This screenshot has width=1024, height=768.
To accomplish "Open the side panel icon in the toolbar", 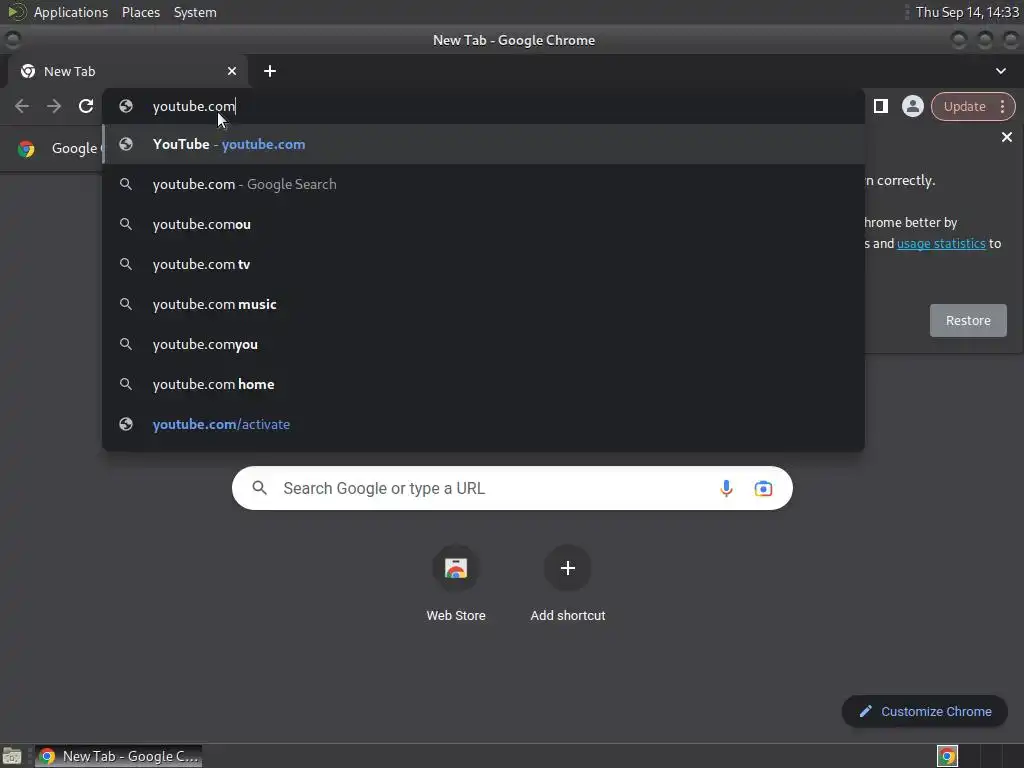I will (880, 106).
